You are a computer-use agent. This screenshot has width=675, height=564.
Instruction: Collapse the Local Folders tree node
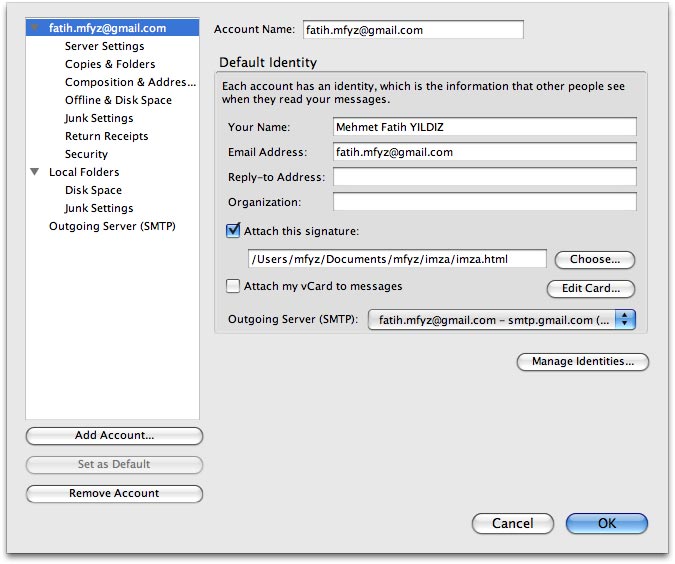coord(36,172)
